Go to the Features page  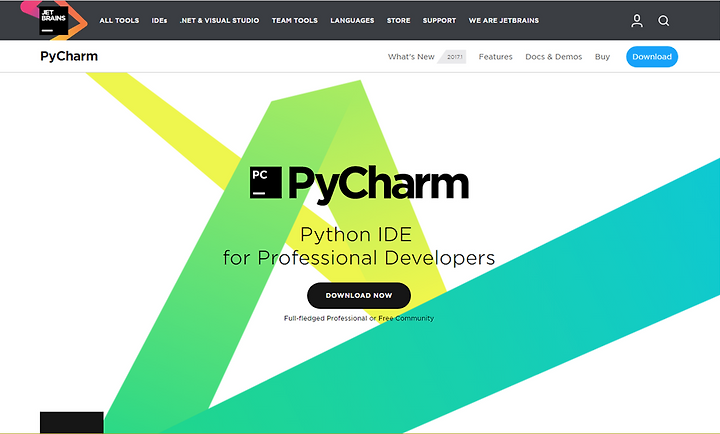tap(495, 56)
